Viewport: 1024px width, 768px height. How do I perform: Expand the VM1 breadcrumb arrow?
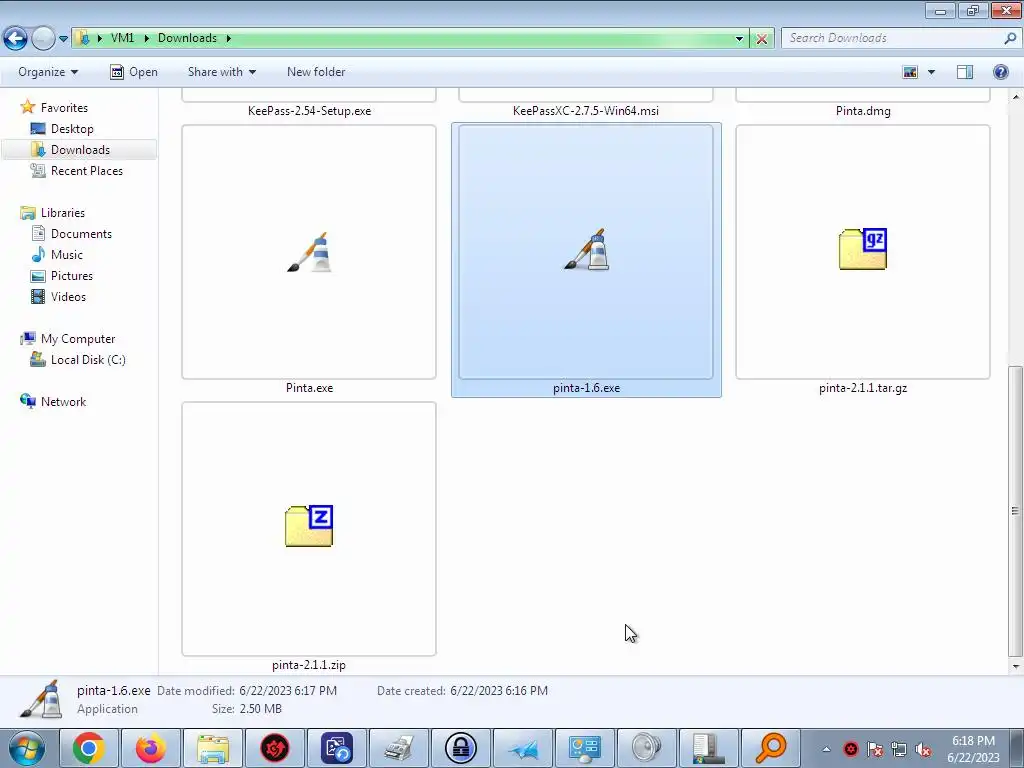[x=146, y=39]
